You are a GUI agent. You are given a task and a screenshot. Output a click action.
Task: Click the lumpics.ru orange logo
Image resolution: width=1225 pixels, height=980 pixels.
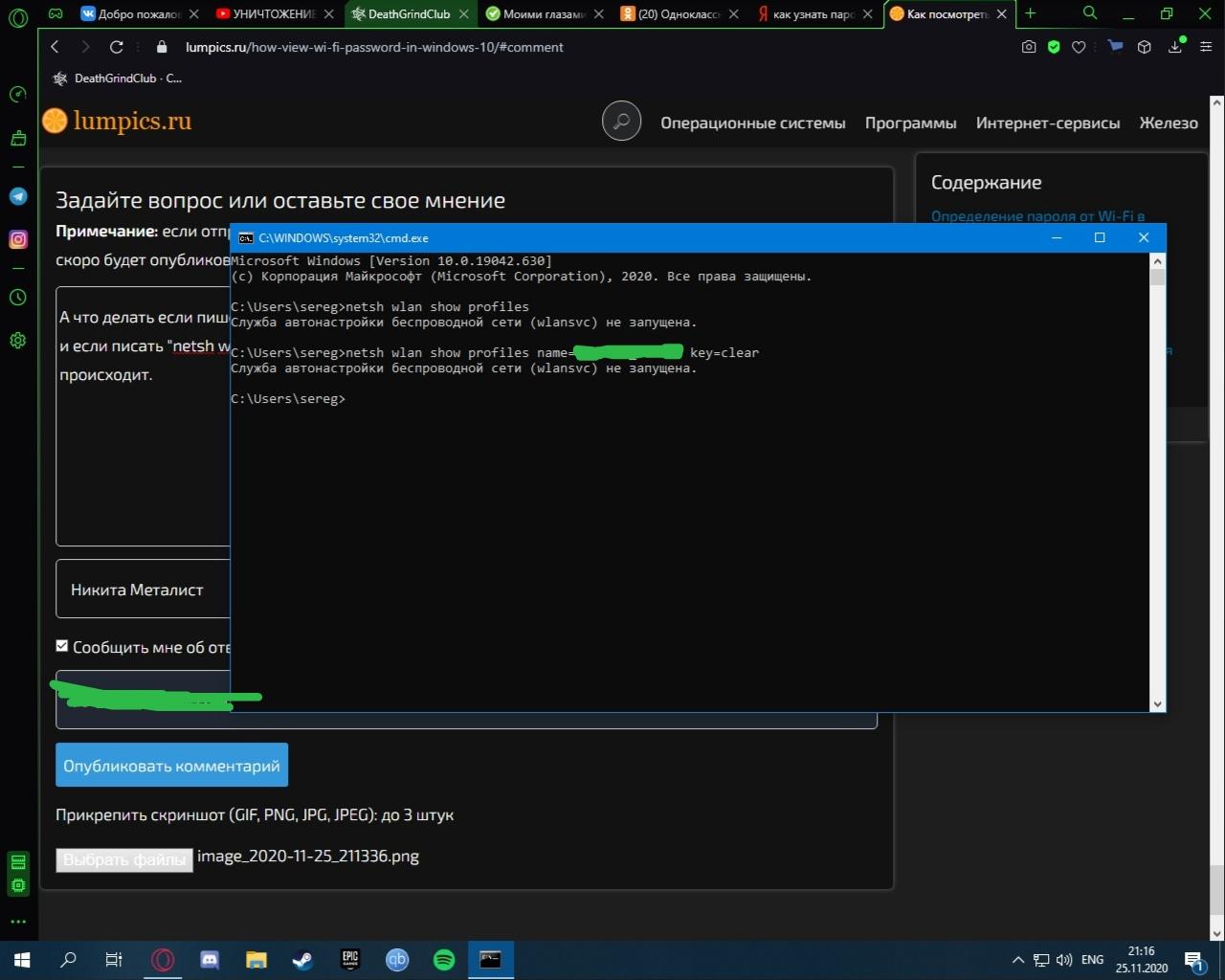(118, 121)
